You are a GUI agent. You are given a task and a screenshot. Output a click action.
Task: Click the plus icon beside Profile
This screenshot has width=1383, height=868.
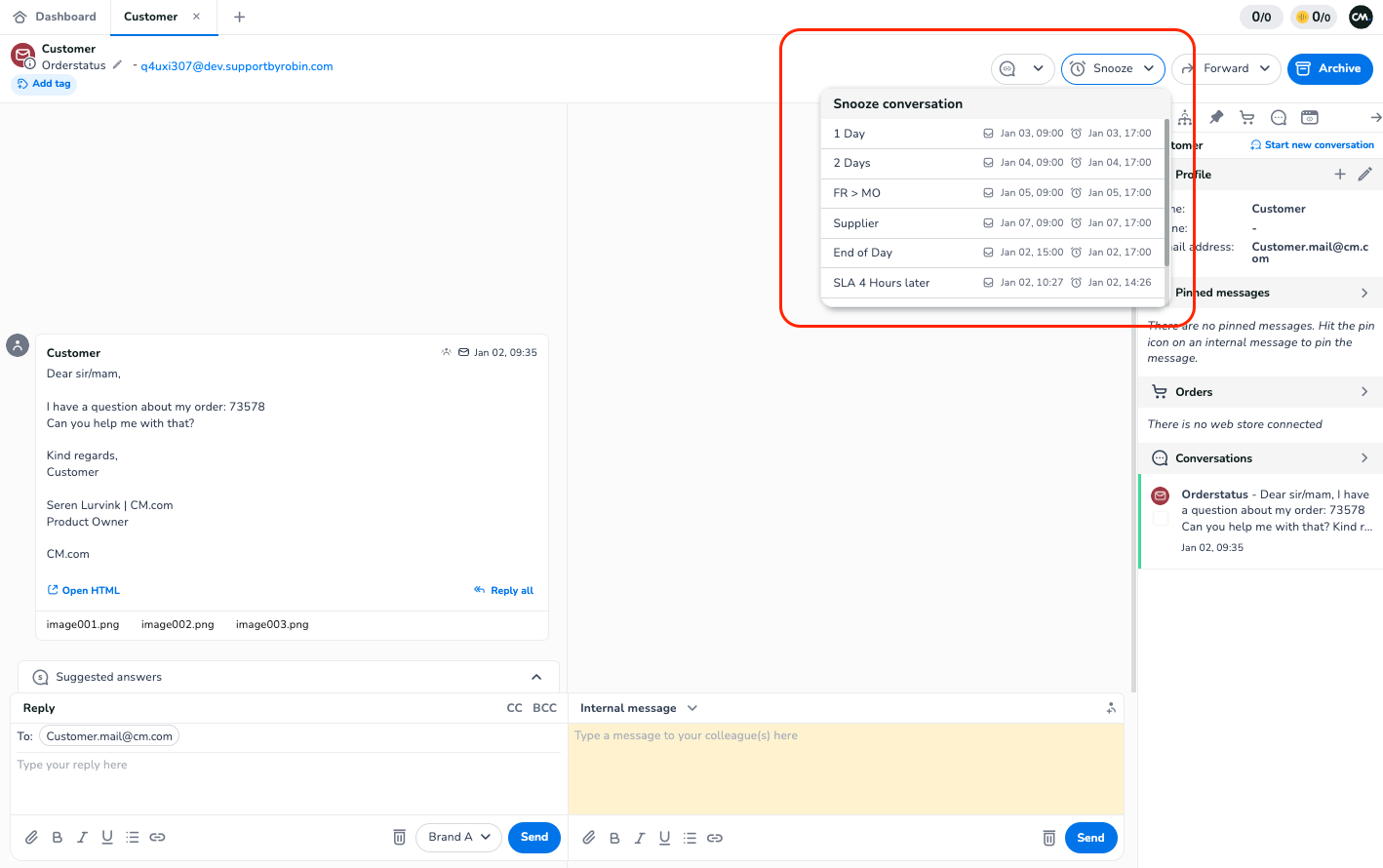click(x=1340, y=174)
